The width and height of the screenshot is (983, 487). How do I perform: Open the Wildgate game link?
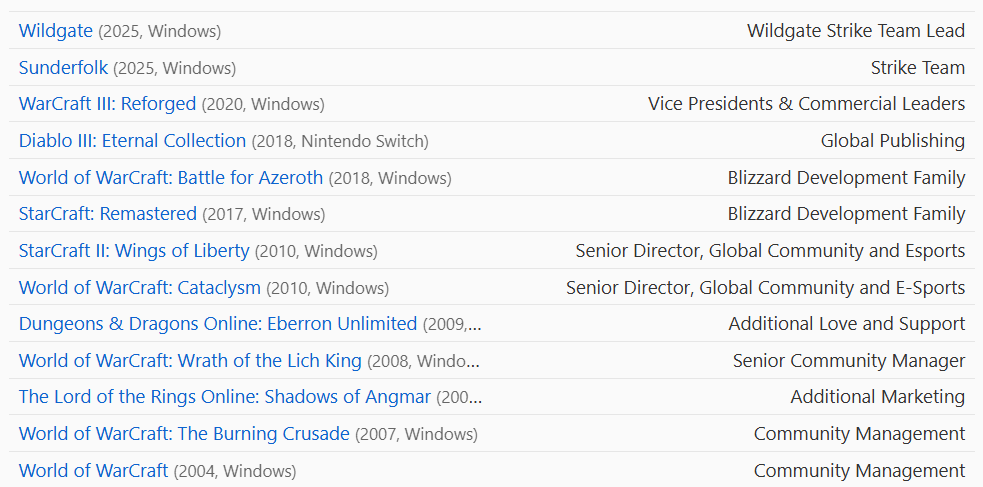pos(55,31)
